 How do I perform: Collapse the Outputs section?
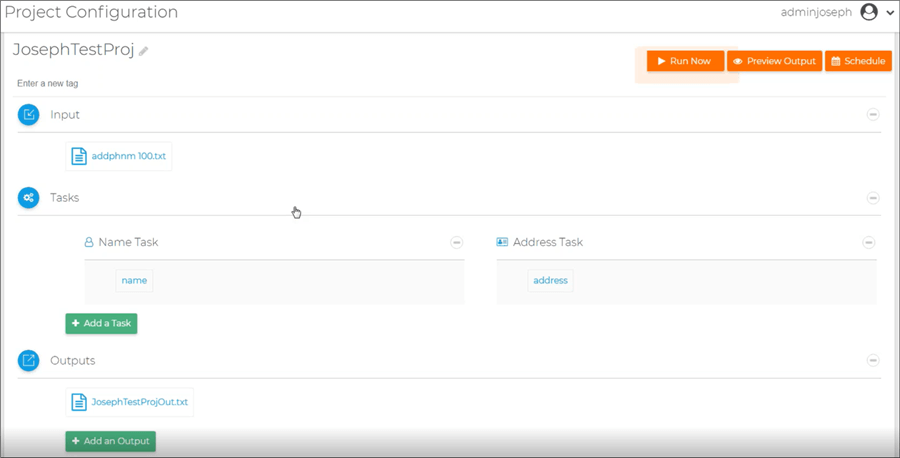[x=873, y=360]
